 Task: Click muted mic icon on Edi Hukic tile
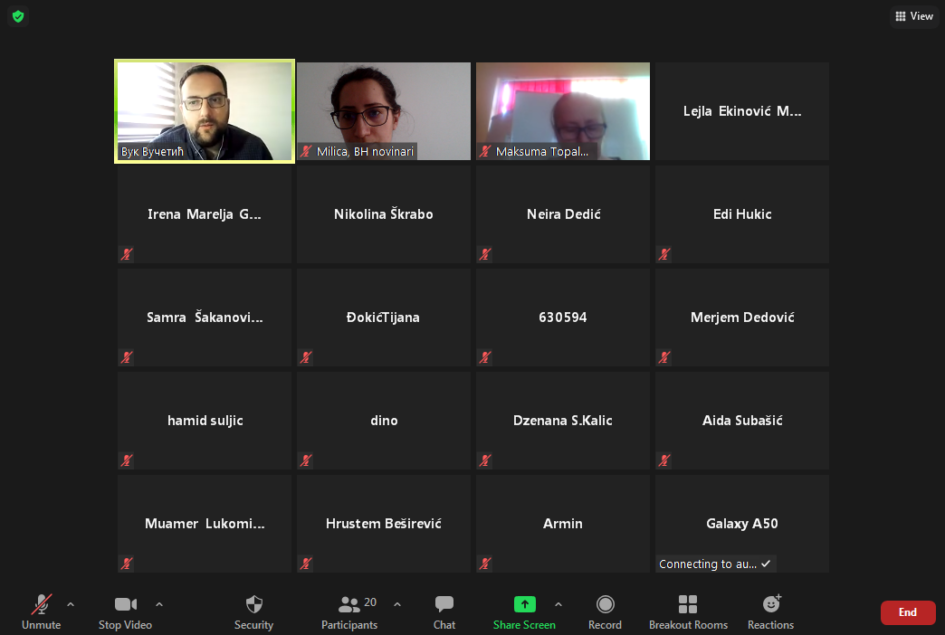click(664, 254)
